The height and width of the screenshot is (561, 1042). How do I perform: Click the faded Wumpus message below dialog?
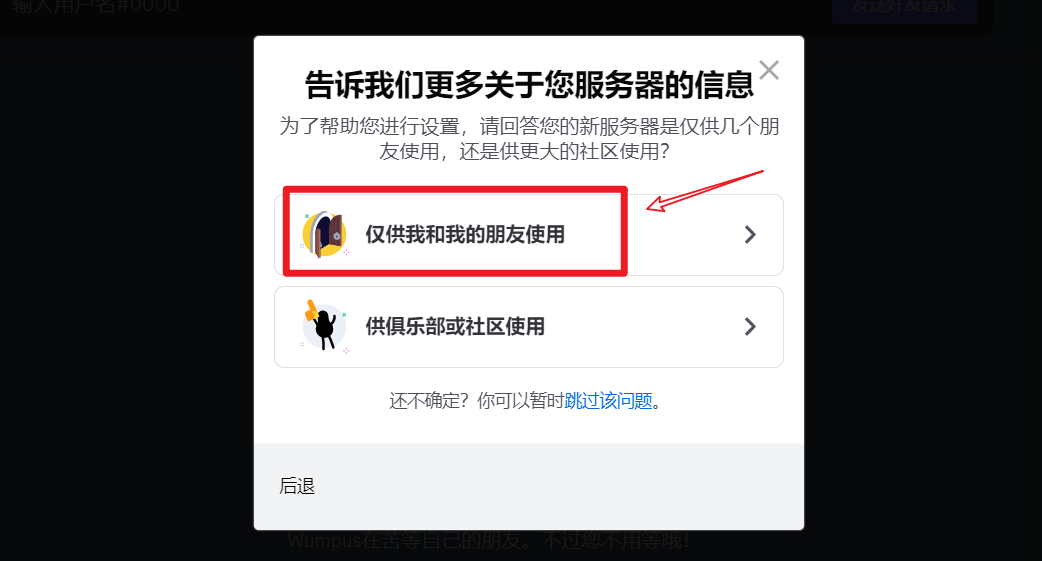pos(488,541)
